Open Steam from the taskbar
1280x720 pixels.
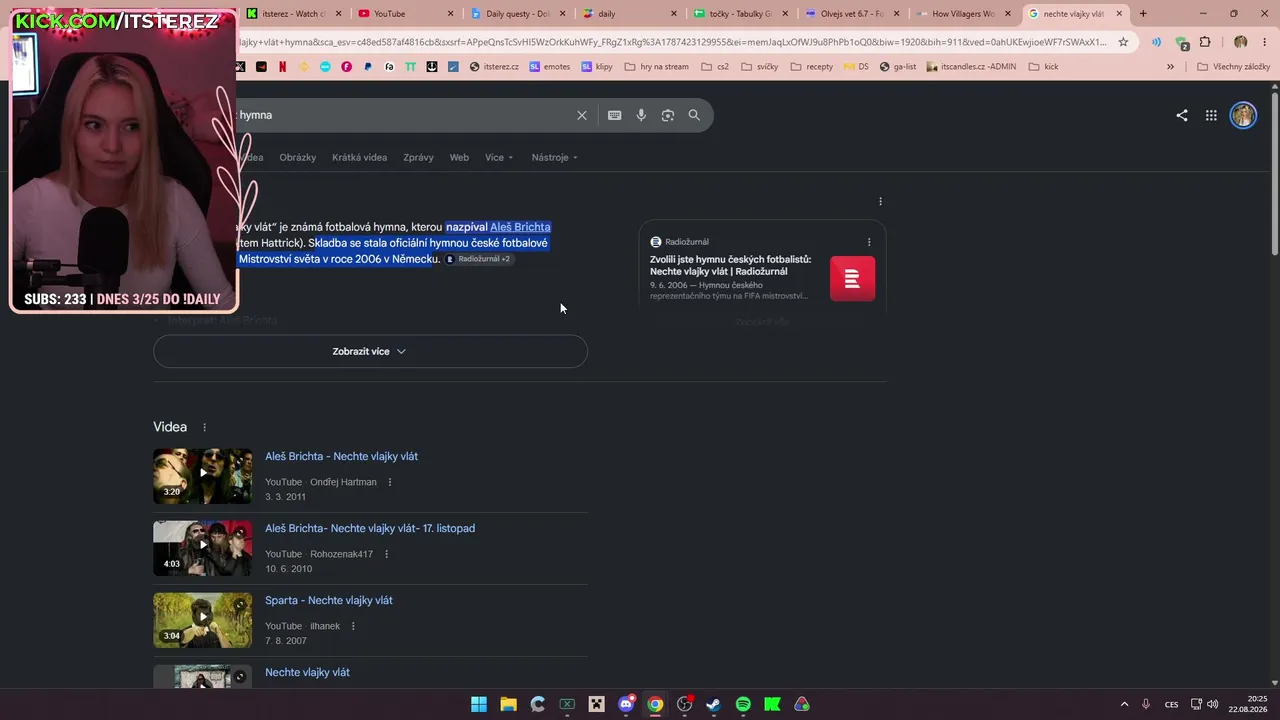(x=713, y=704)
